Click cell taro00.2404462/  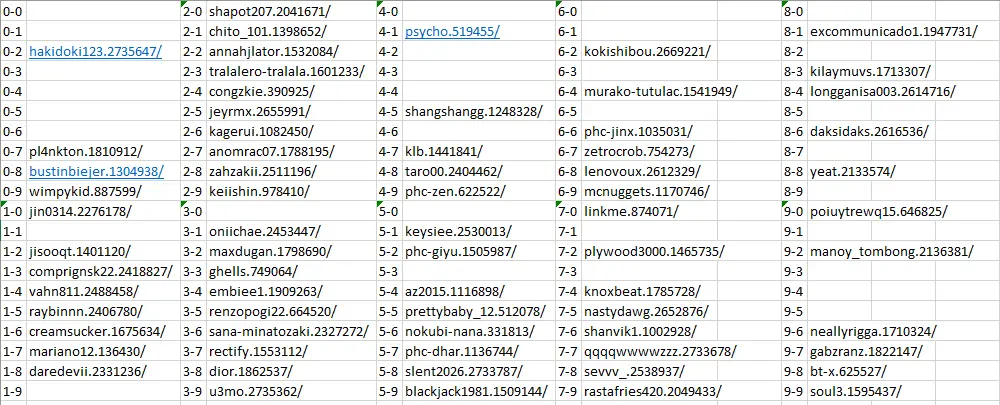pyautogui.click(x=479, y=171)
